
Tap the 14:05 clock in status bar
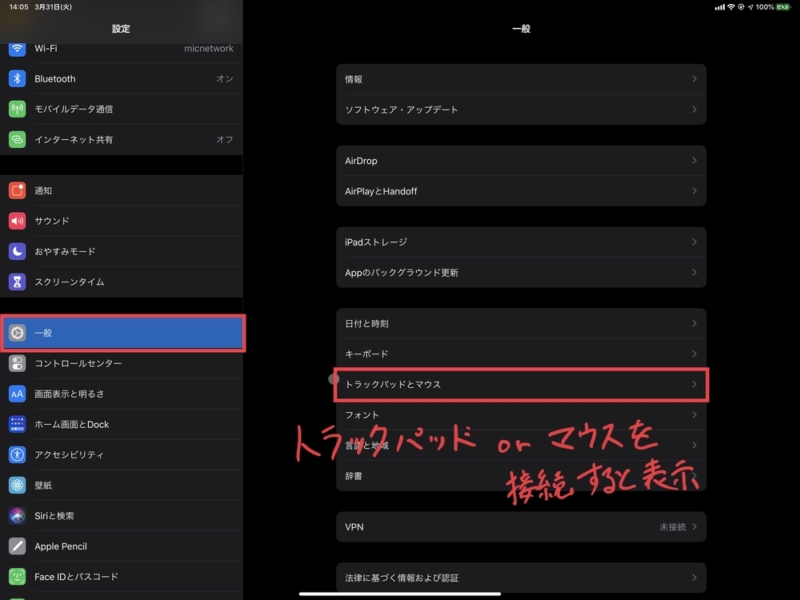(x=19, y=7)
